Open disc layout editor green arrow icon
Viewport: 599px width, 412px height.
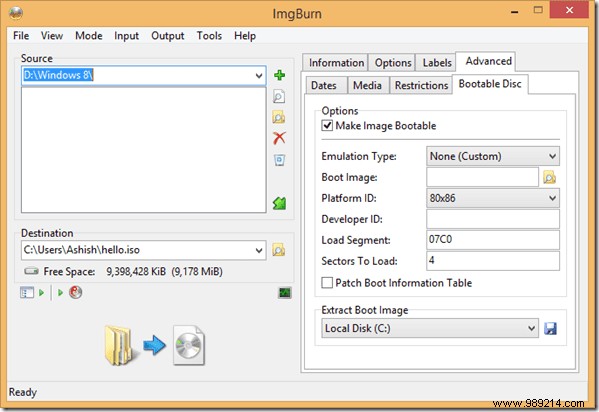[279, 203]
